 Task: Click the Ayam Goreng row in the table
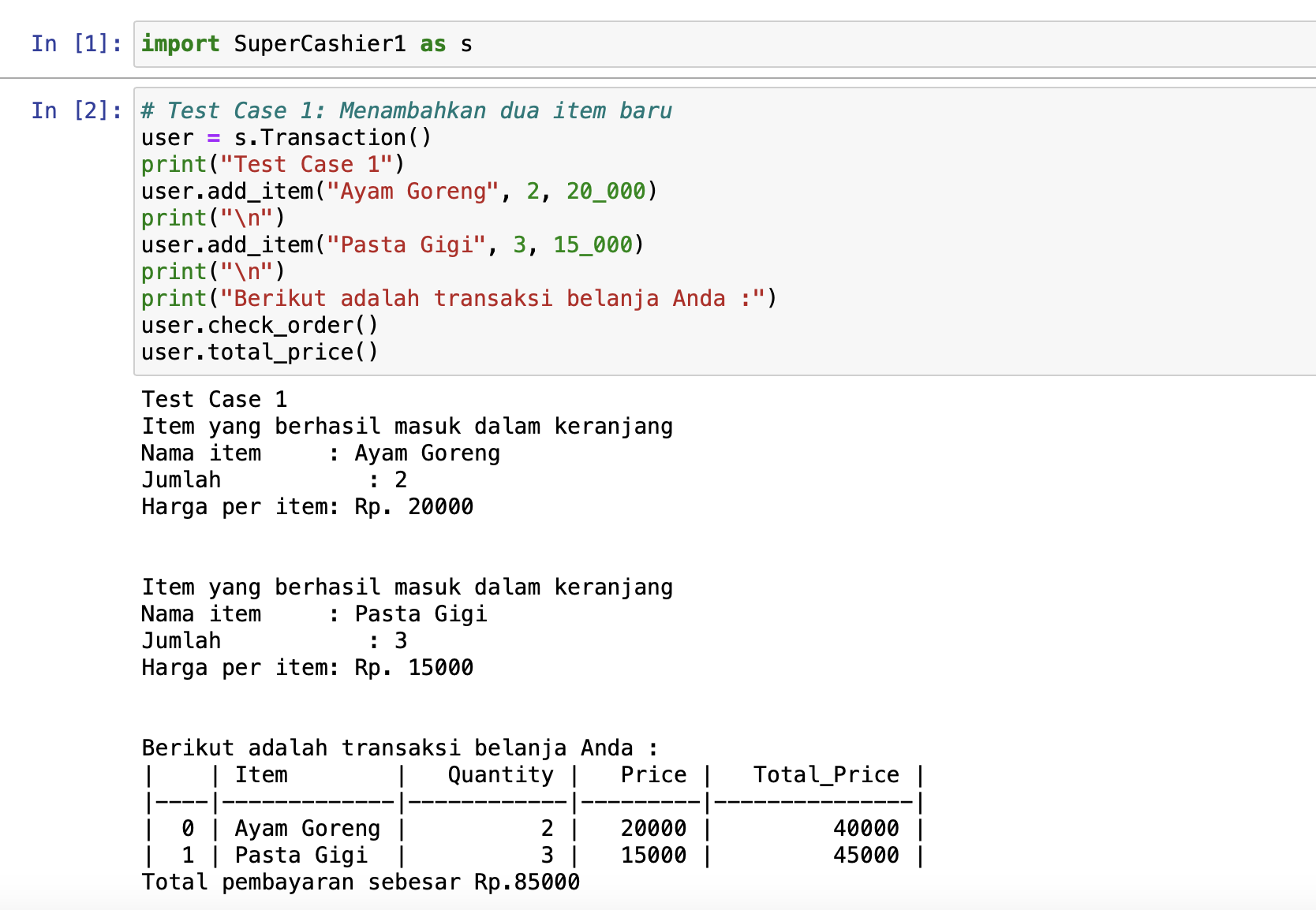tap(307, 828)
